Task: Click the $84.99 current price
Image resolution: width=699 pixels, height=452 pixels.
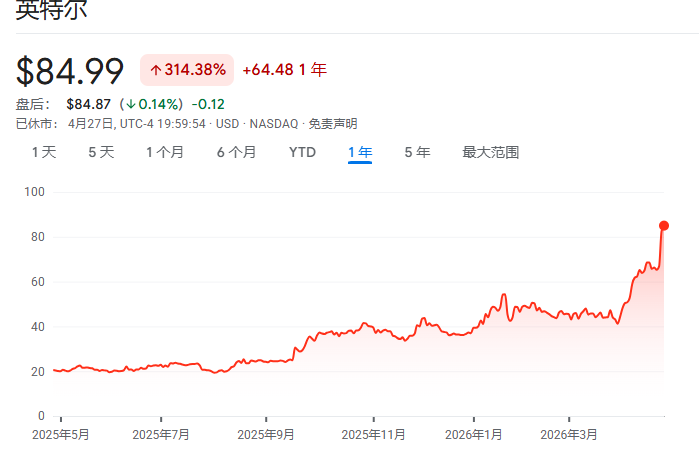Action: click(x=70, y=71)
